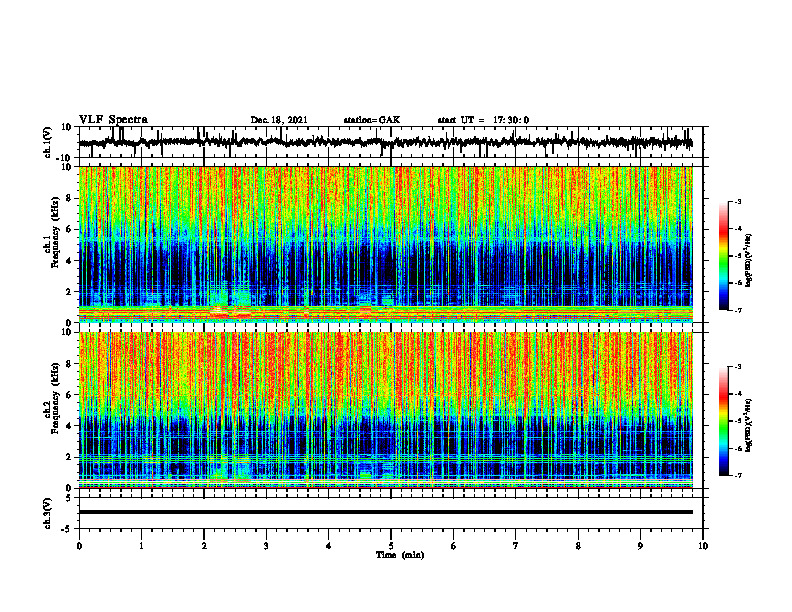
Task: Click the "5" label on ch.3(V) axis
Action: (69, 497)
